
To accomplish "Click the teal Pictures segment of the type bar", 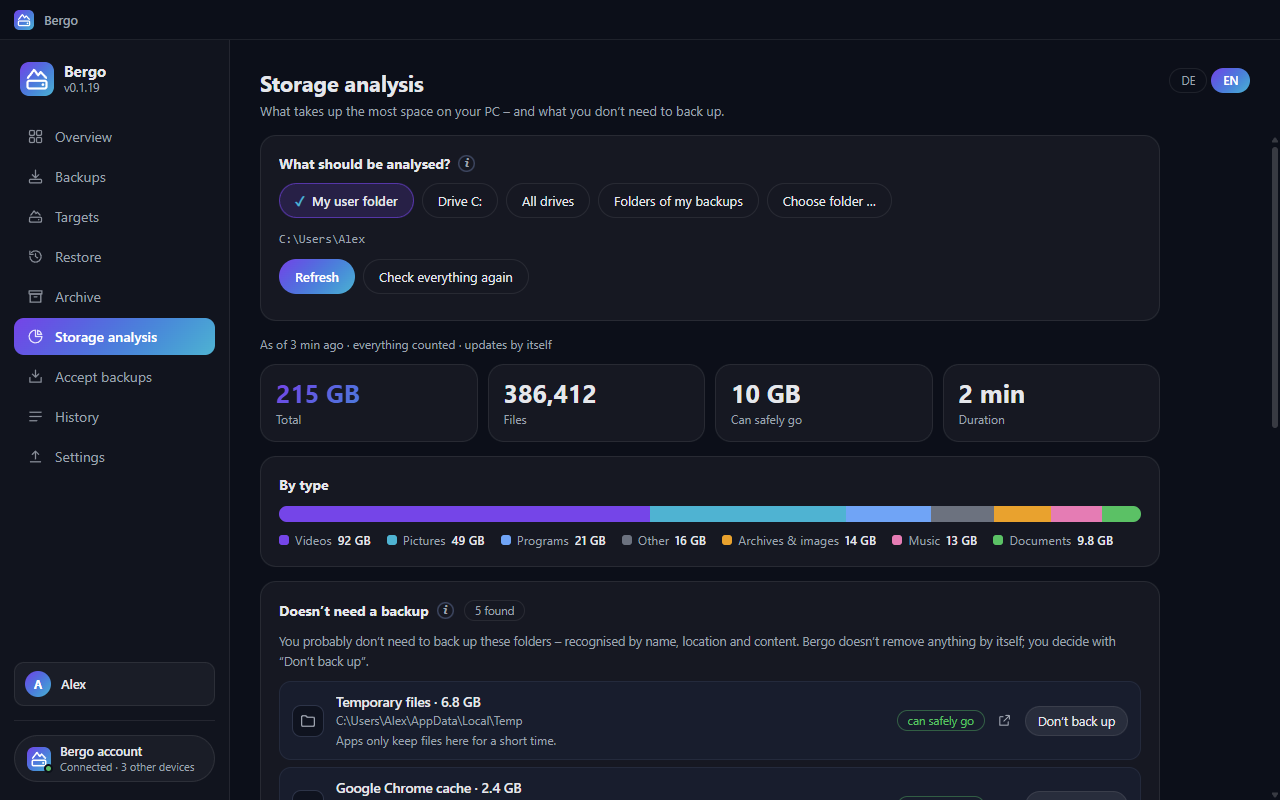I will tap(748, 514).
